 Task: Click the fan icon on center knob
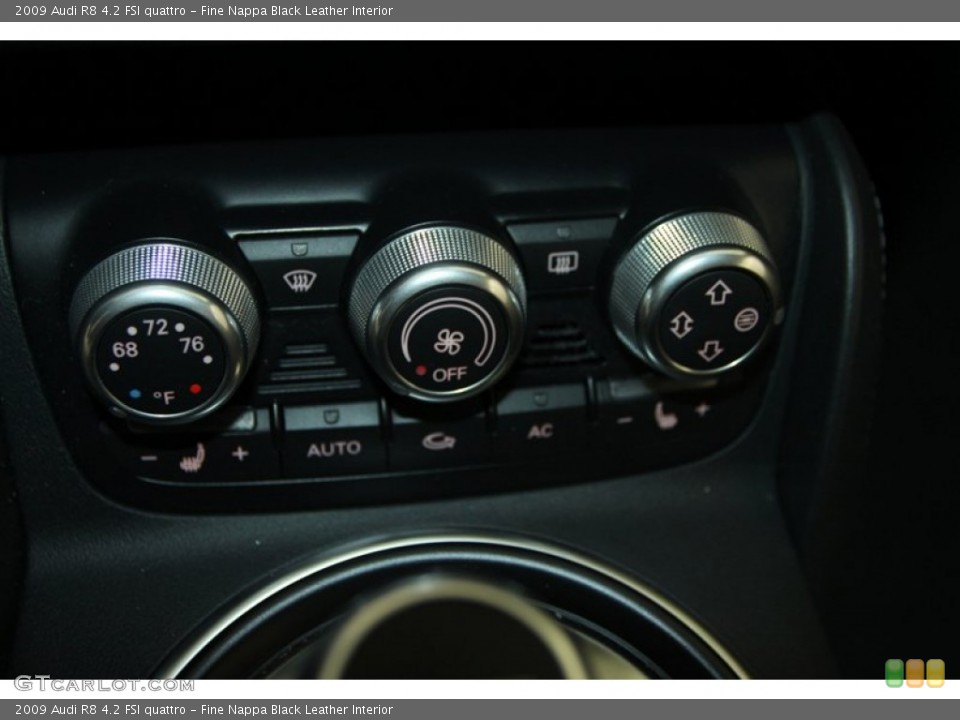(x=449, y=342)
